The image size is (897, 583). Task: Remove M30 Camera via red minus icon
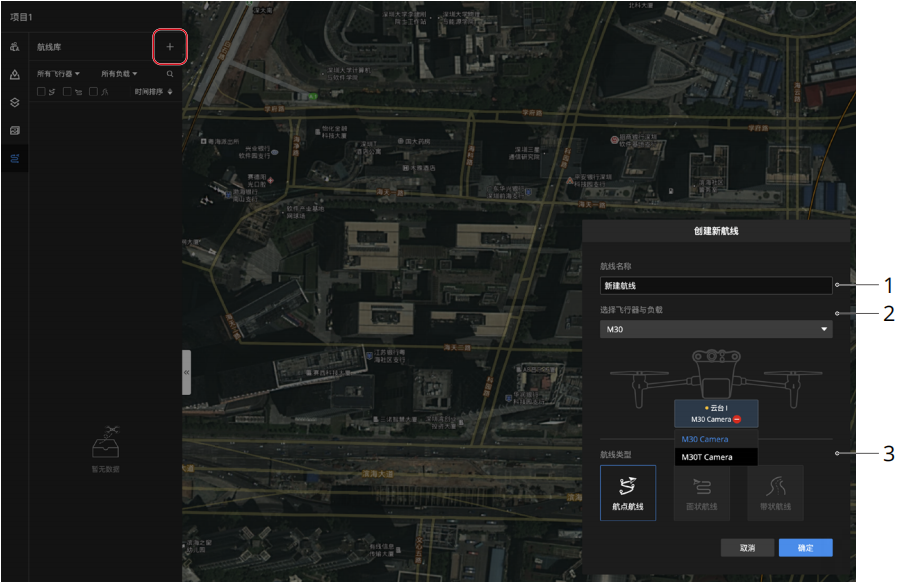tap(737, 419)
